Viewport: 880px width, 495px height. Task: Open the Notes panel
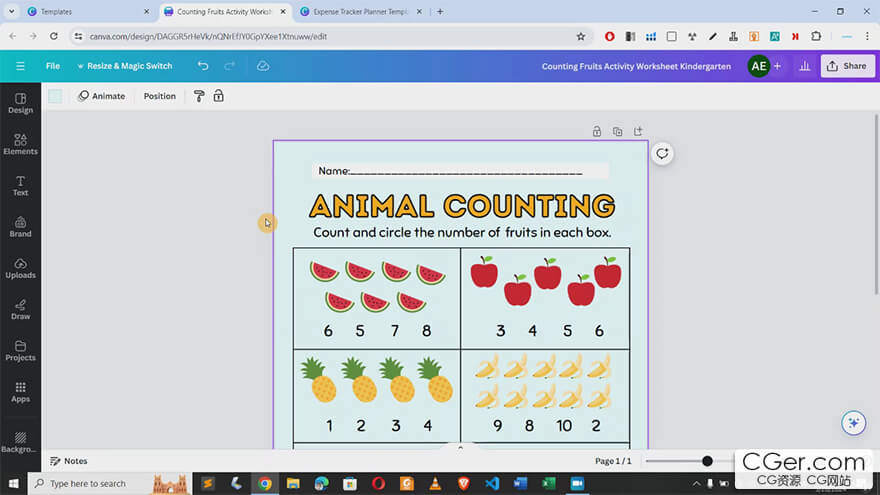[x=68, y=461]
